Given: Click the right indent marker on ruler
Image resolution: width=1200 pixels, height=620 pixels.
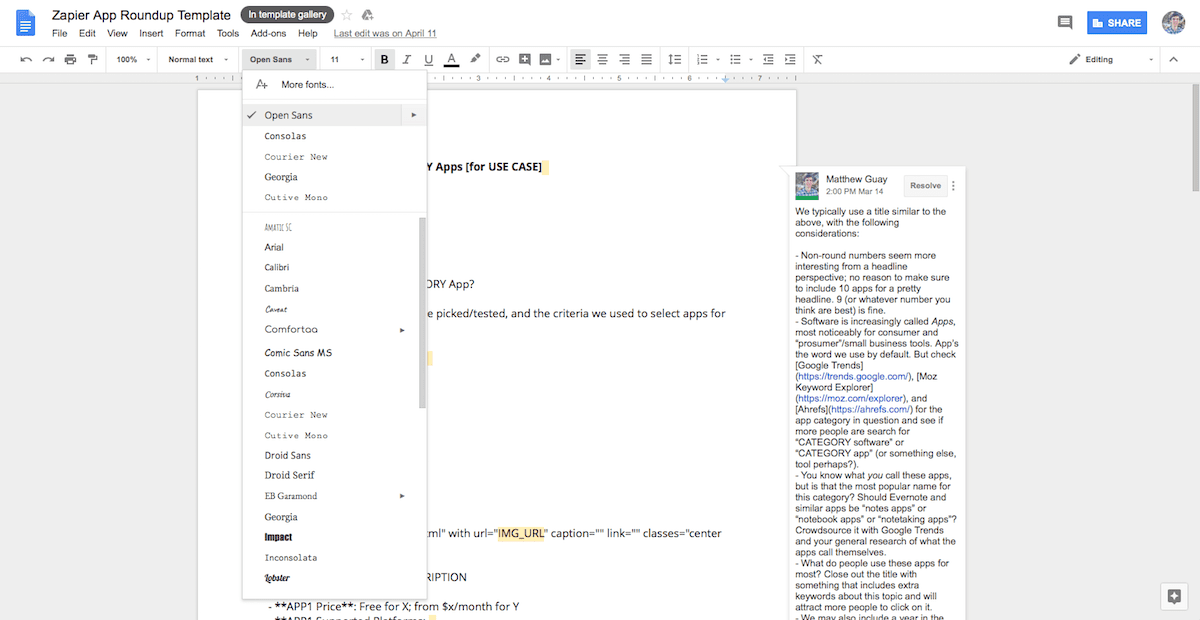Looking at the screenshot, I should tap(725, 79).
